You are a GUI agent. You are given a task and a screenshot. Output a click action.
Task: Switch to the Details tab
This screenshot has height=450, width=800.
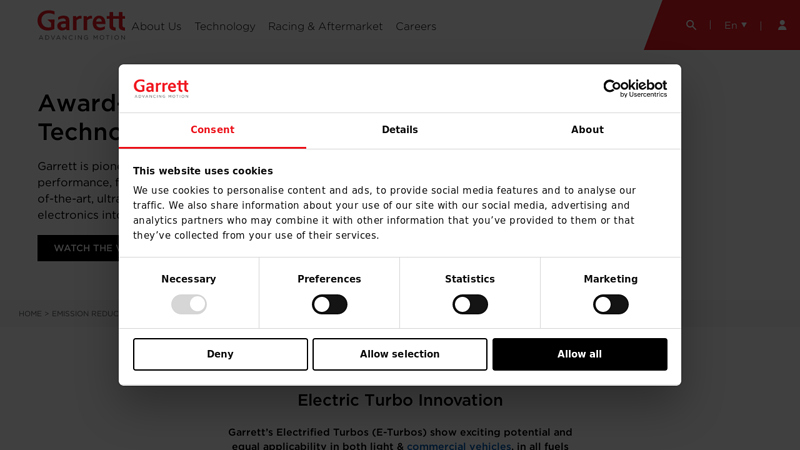(400, 130)
